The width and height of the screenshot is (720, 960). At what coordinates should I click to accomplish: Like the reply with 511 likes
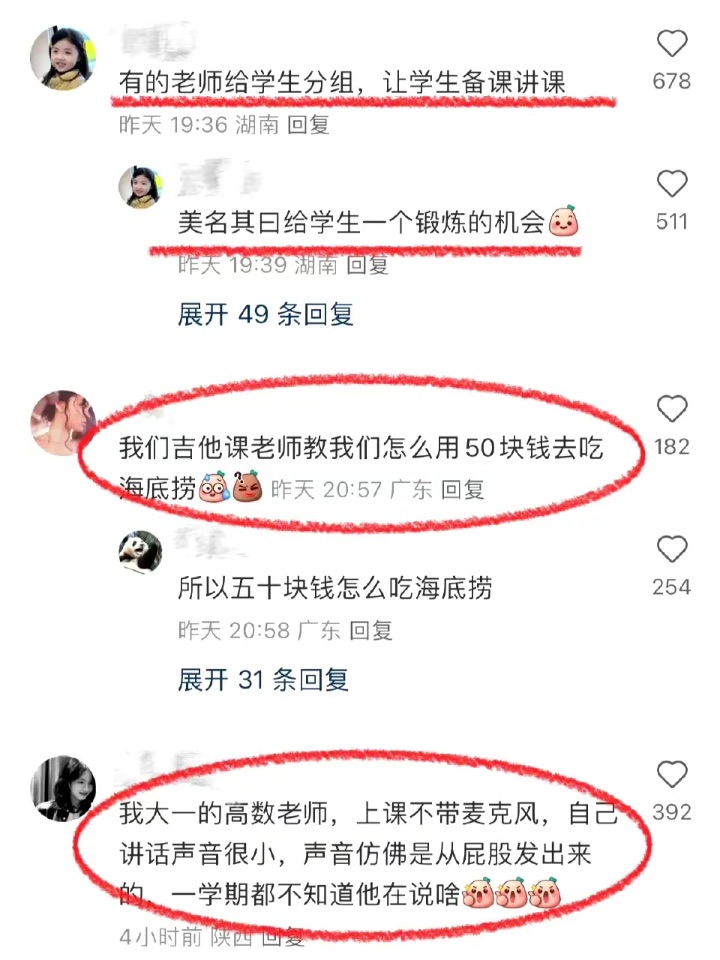[672, 184]
